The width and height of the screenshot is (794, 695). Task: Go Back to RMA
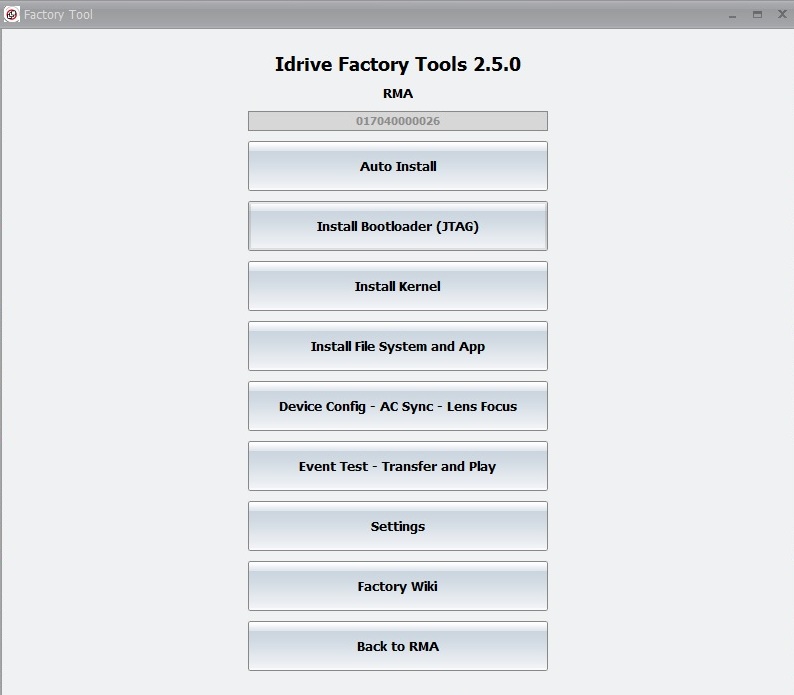point(398,646)
